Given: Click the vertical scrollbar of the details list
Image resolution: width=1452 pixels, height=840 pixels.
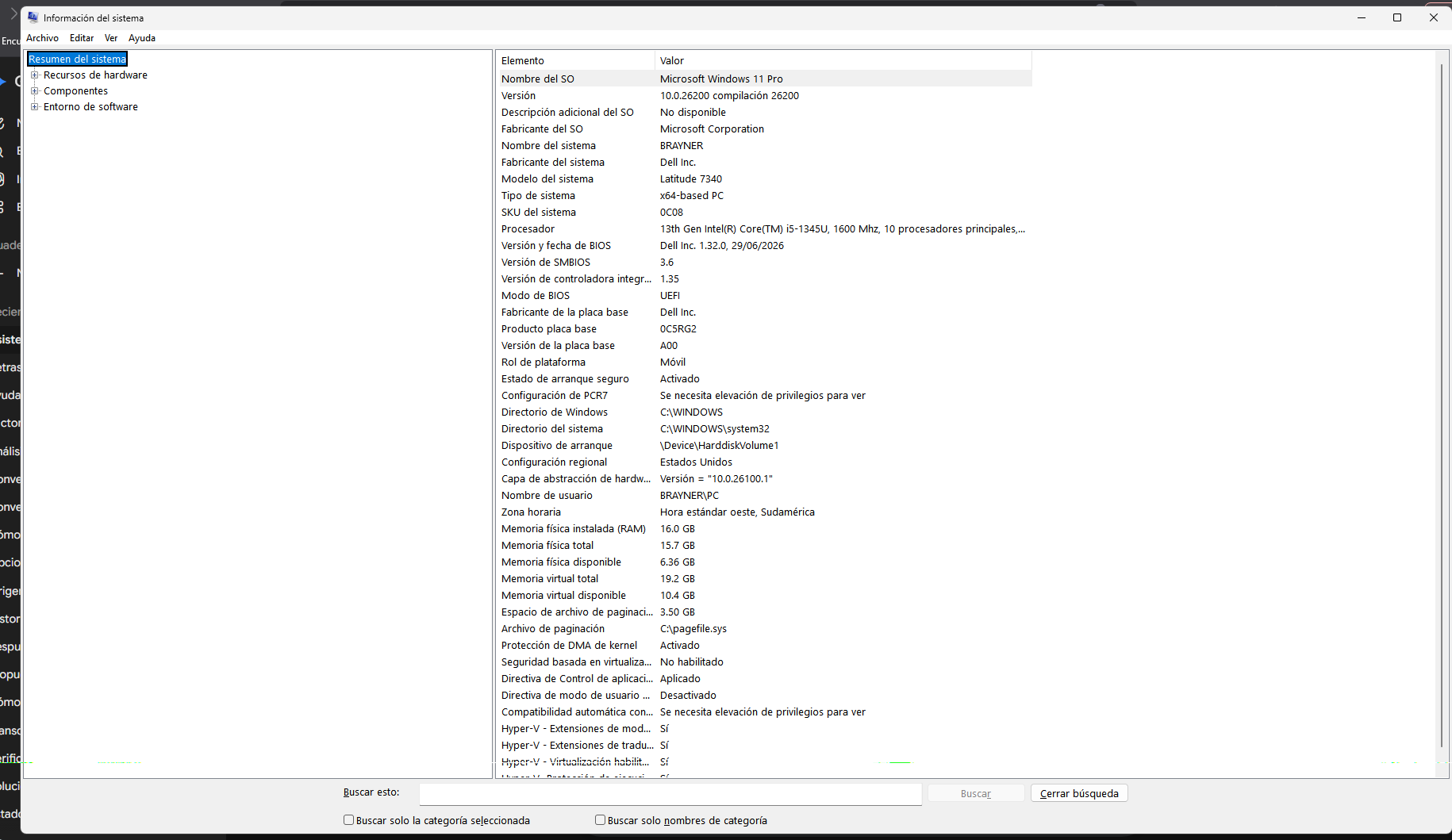Looking at the screenshot, I should (1442, 405).
